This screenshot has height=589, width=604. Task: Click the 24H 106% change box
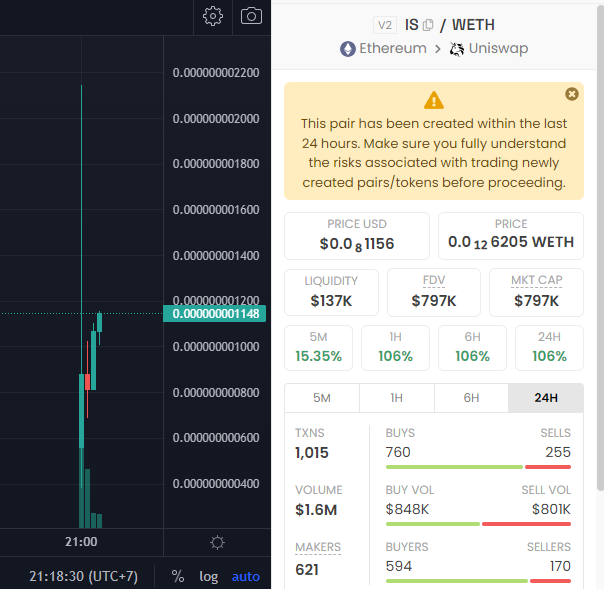(549, 348)
